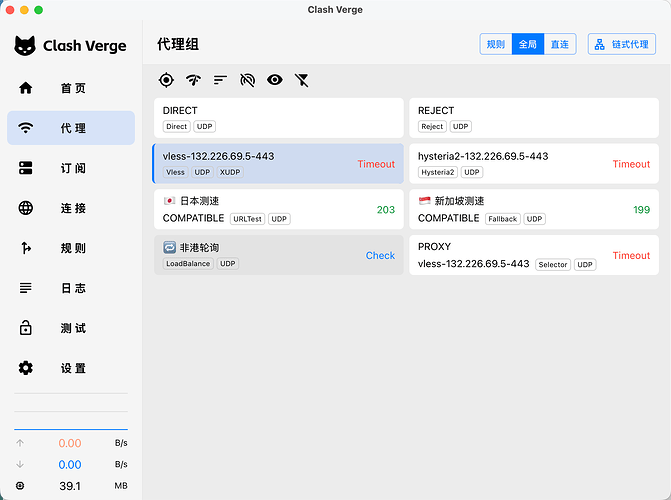Select the REJECT proxy card
671x500 pixels.
(534, 118)
